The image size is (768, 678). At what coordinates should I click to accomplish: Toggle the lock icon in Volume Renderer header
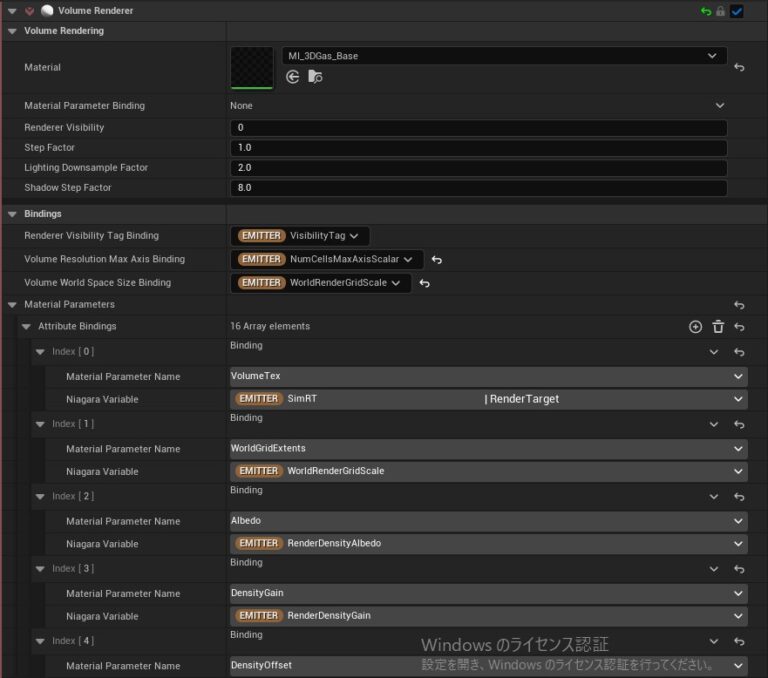click(x=720, y=10)
